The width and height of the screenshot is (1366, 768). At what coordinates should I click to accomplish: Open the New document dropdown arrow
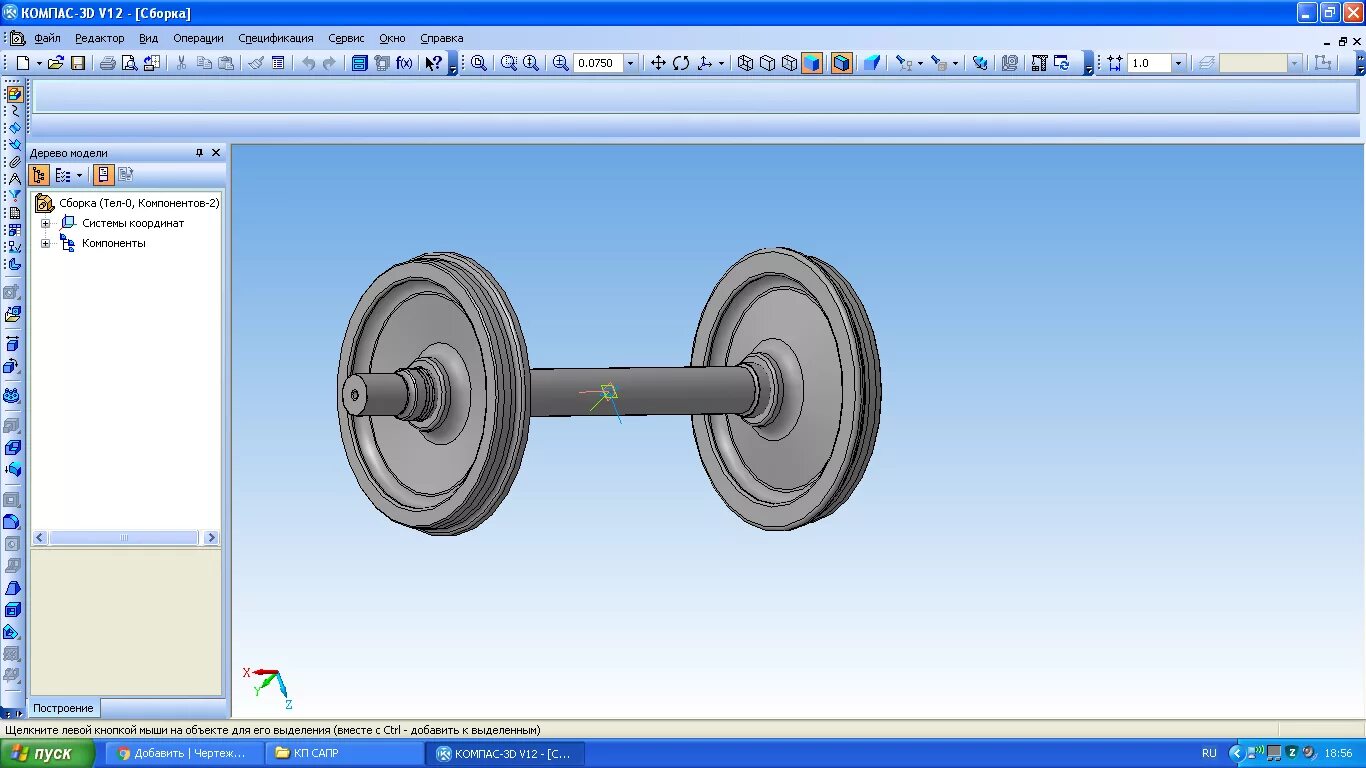click(39, 63)
